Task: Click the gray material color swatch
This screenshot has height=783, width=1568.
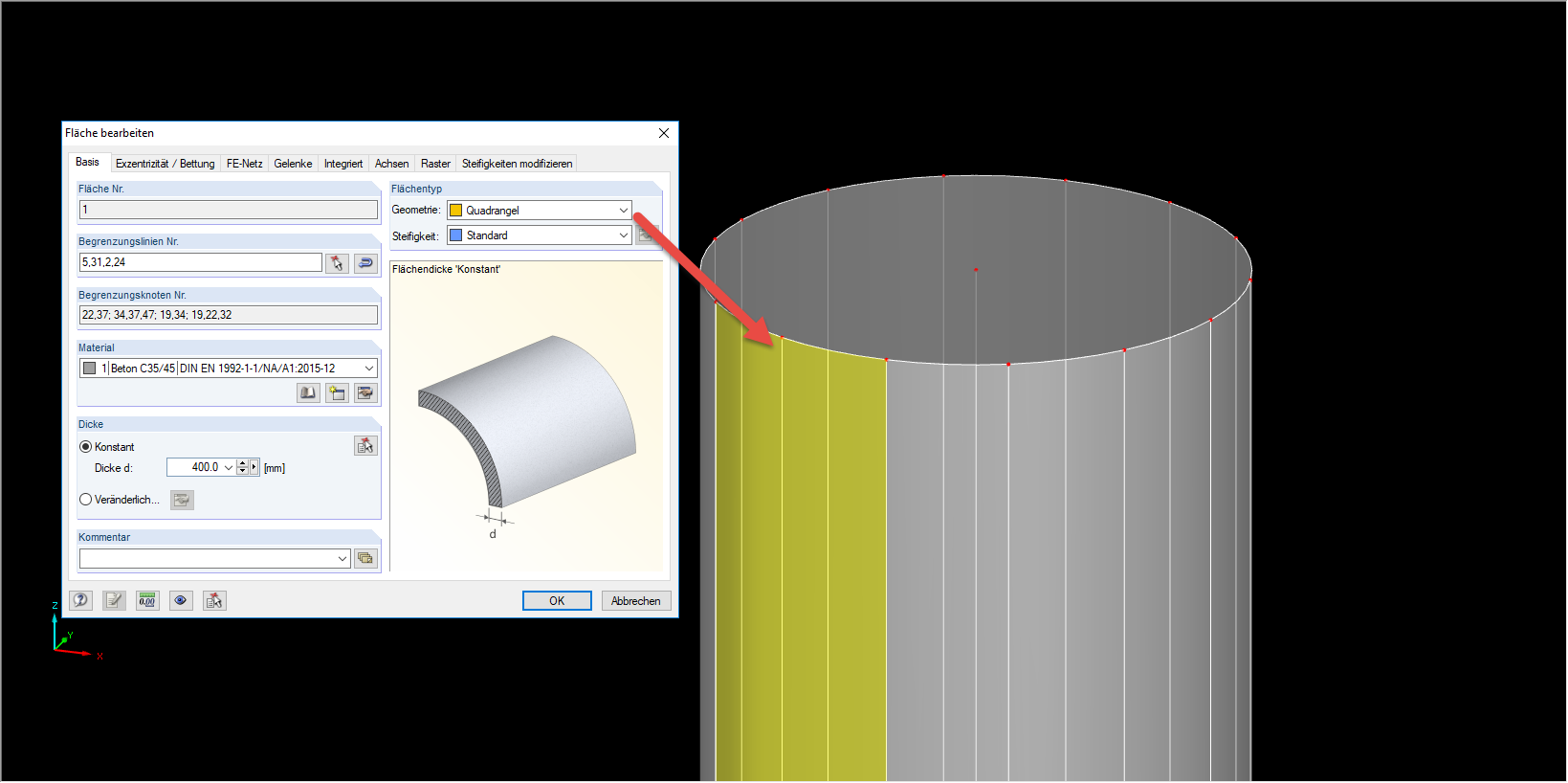Action: 90,369
